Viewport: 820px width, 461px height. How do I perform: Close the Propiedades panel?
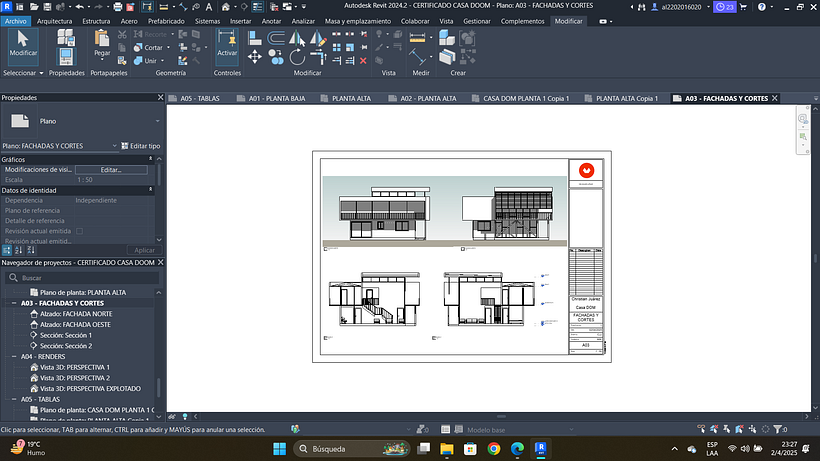tap(161, 98)
